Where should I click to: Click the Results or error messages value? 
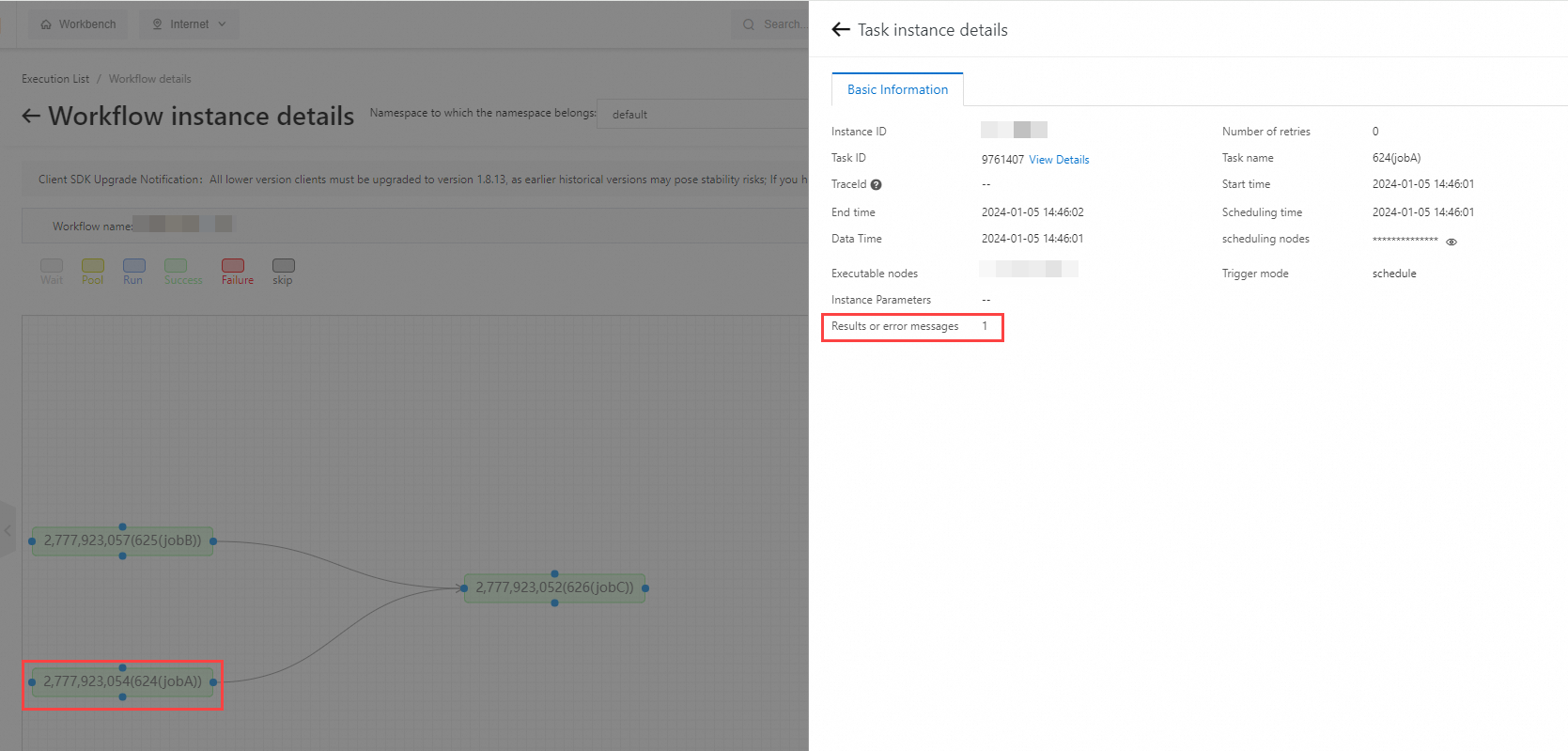(x=985, y=326)
